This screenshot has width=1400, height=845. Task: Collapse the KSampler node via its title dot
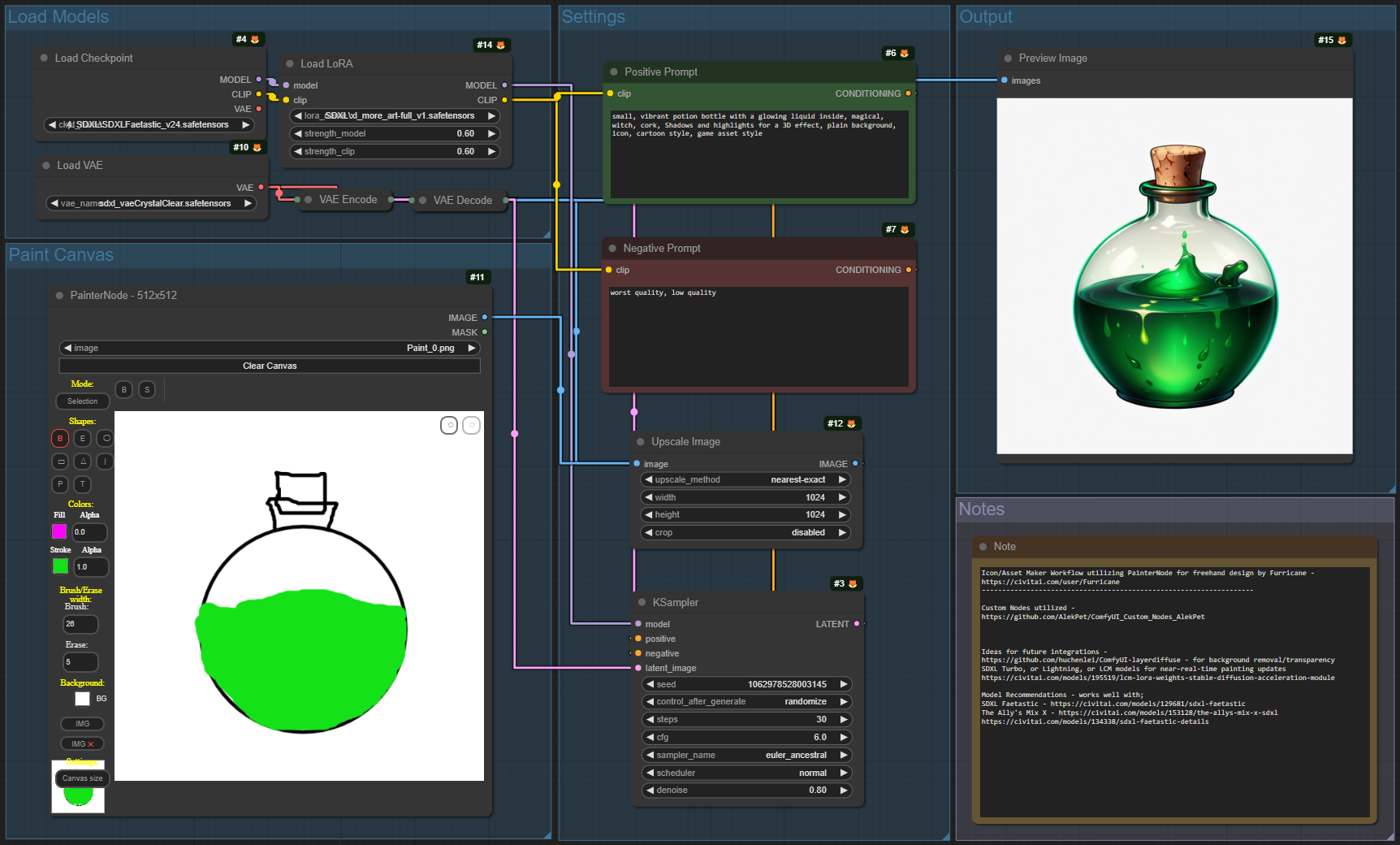pyautogui.click(x=642, y=602)
